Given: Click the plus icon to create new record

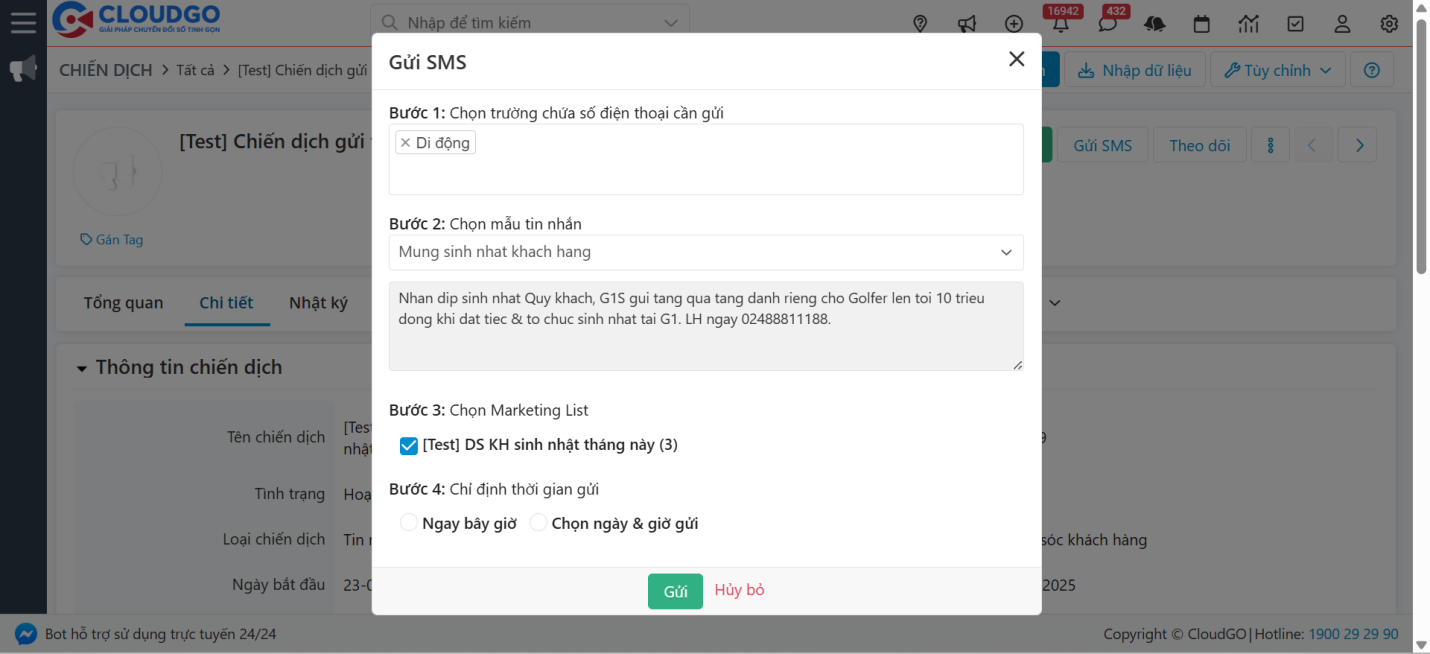Looking at the screenshot, I should click(x=1013, y=22).
